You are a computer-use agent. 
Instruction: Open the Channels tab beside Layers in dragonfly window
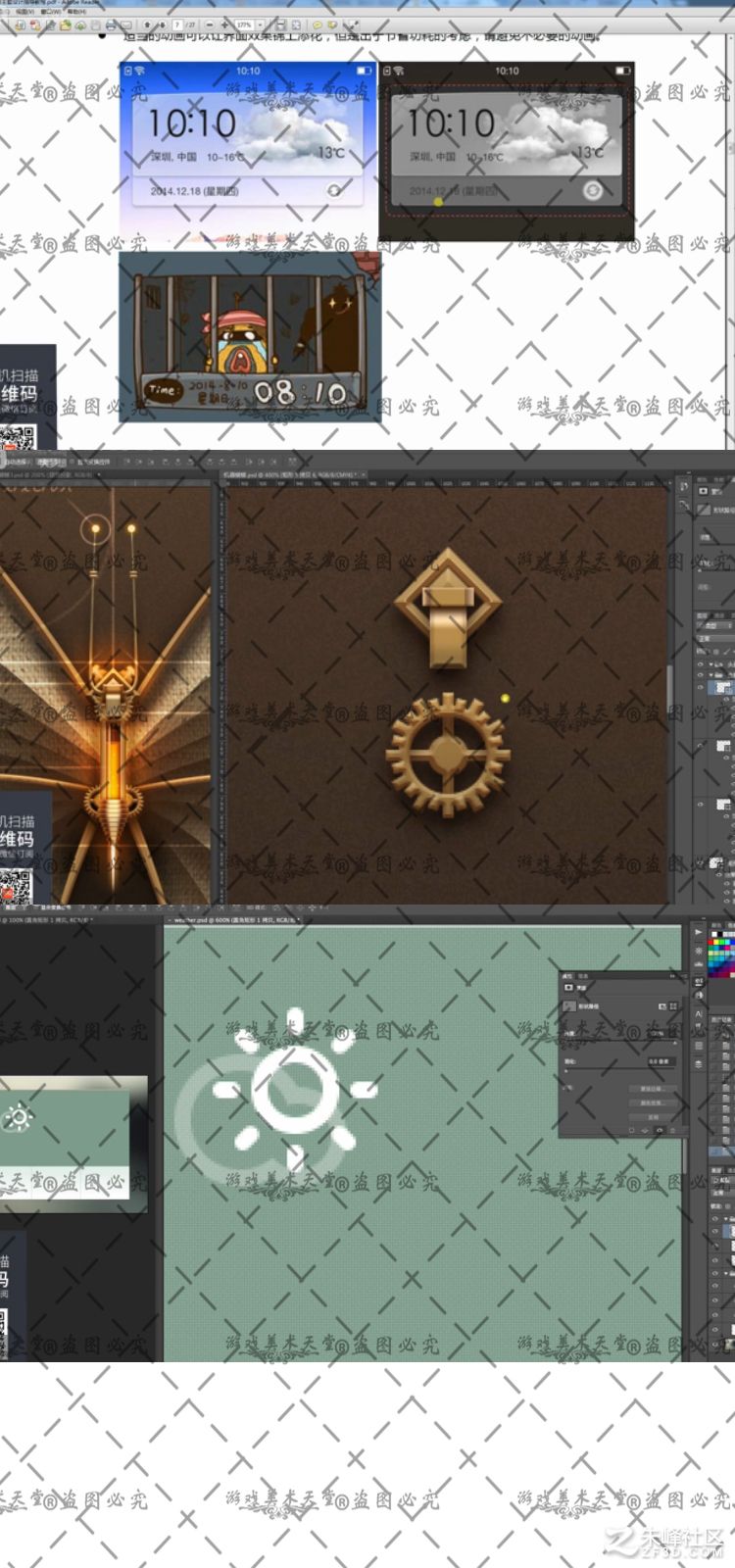click(x=719, y=615)
